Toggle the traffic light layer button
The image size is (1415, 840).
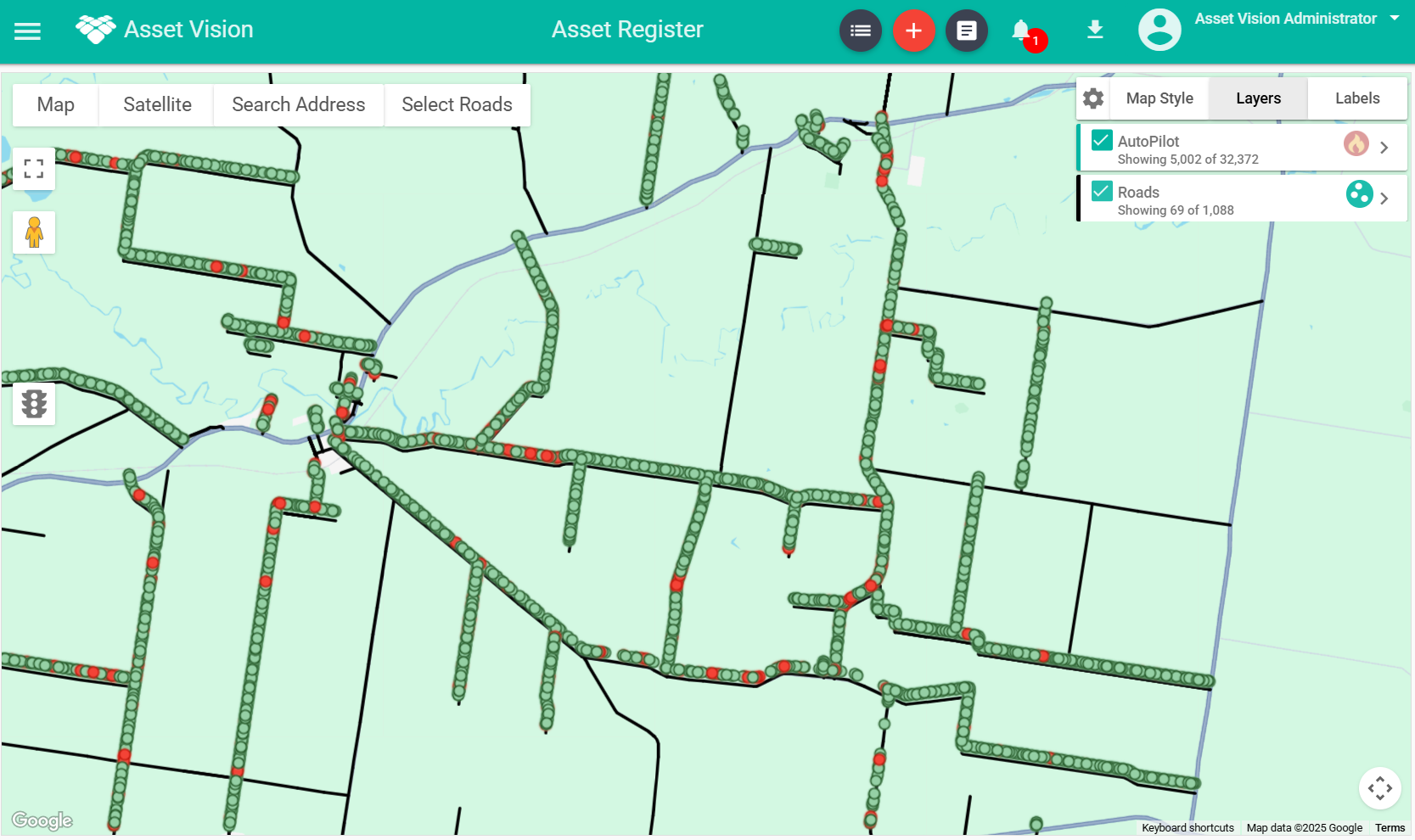tap(34, 404)
